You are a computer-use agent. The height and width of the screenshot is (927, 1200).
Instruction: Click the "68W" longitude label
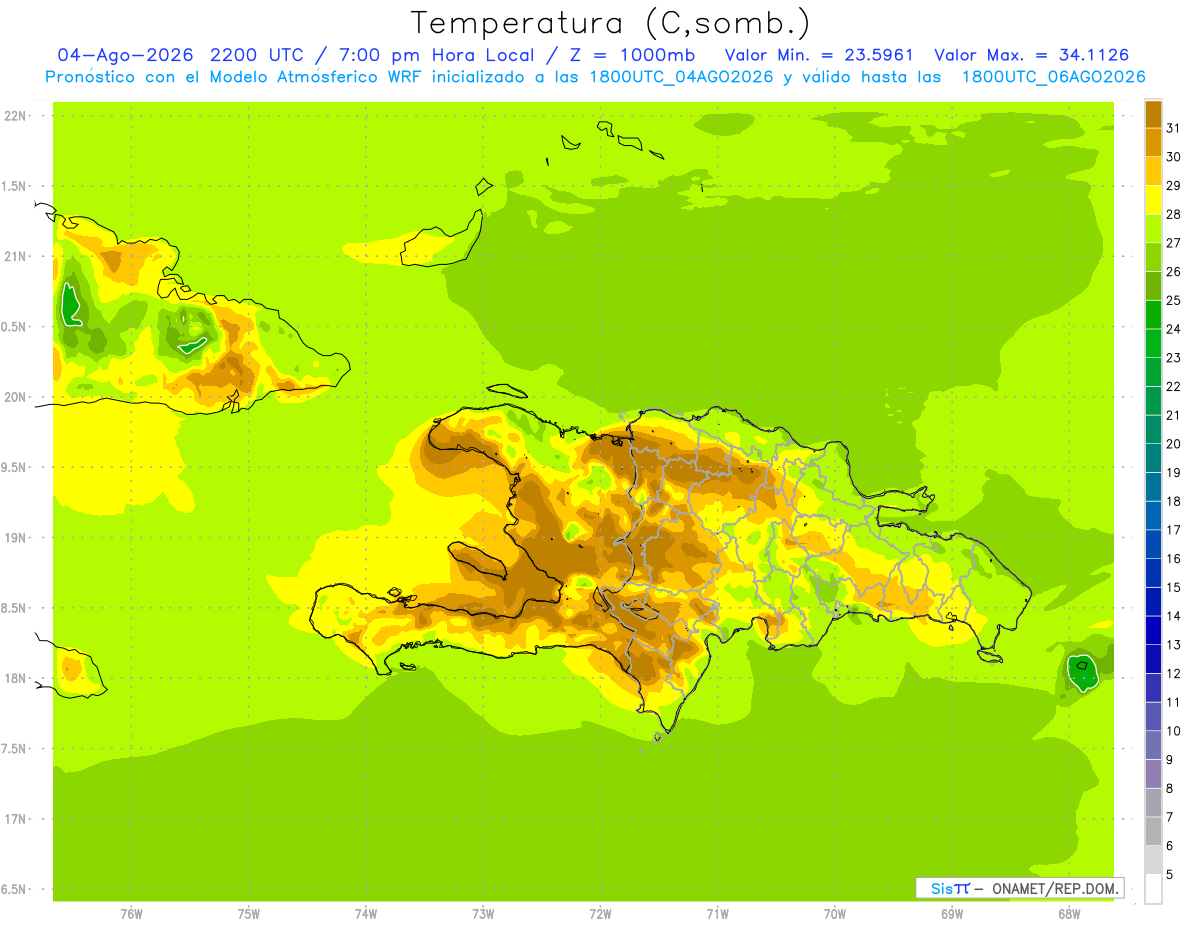[x=1069, y=913]
